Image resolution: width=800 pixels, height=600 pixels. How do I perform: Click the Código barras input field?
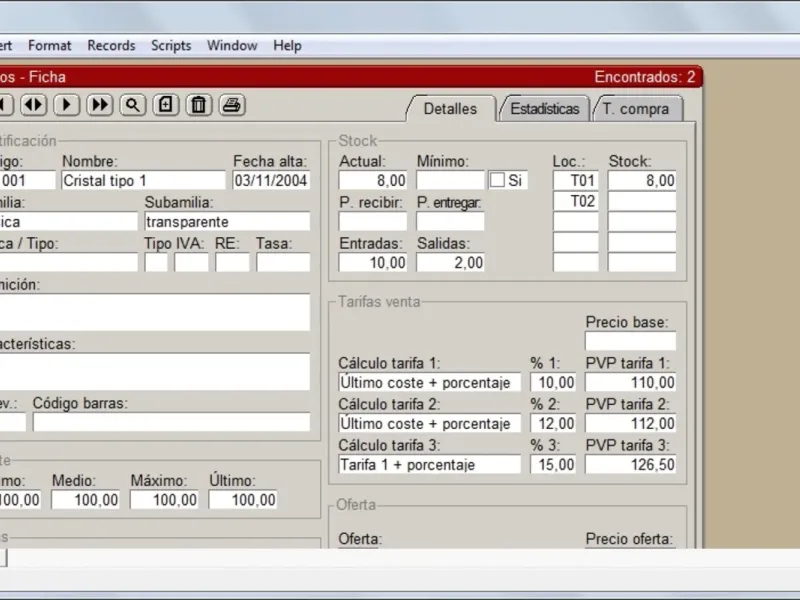171,422
